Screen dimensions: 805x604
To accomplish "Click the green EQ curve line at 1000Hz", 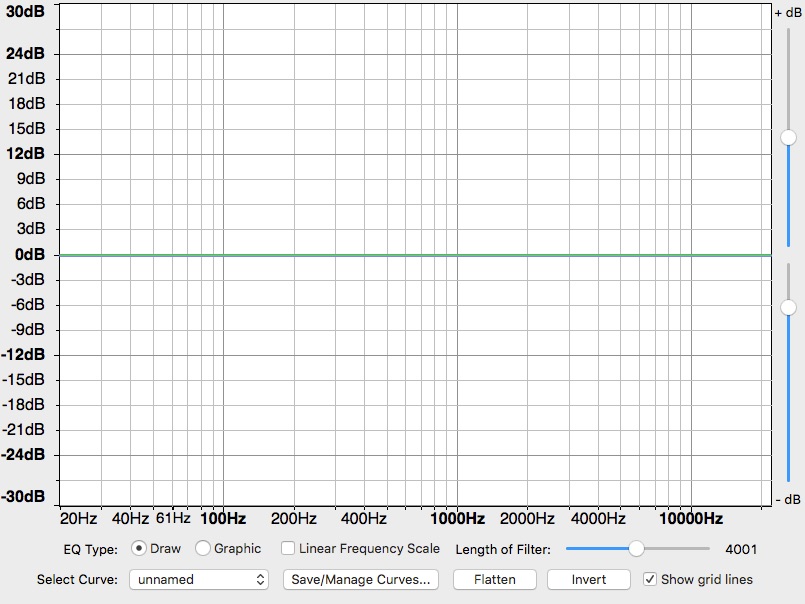I will pyautogui.click(x=457, y=255).
